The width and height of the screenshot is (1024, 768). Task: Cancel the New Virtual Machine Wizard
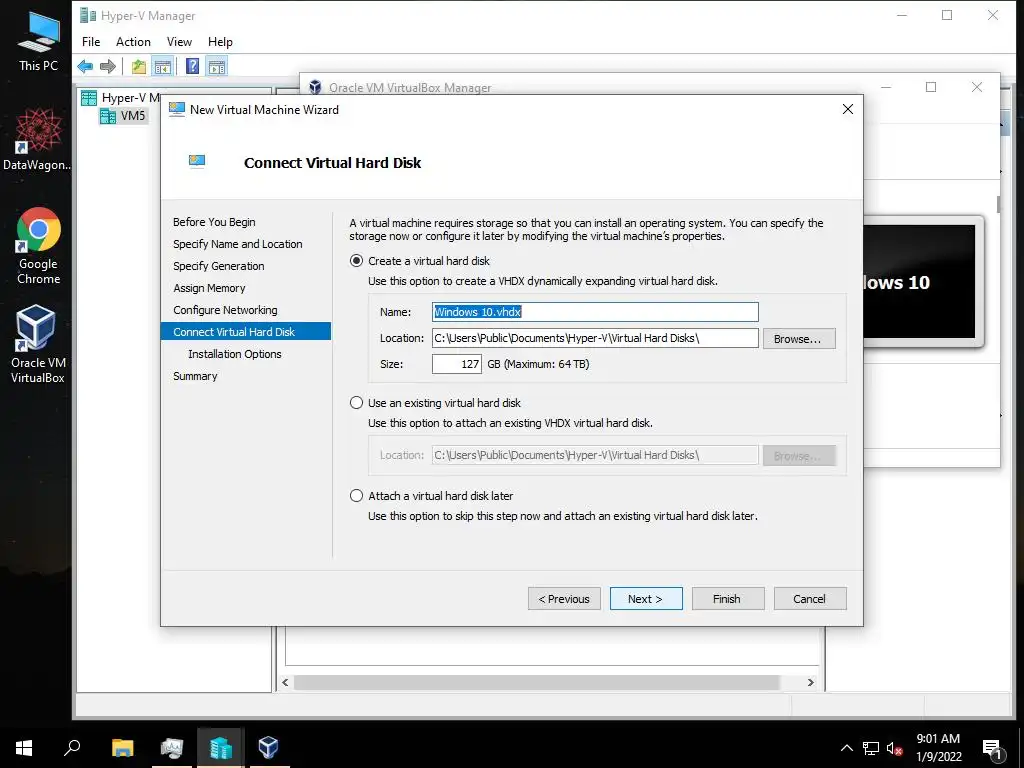[810, 599]
